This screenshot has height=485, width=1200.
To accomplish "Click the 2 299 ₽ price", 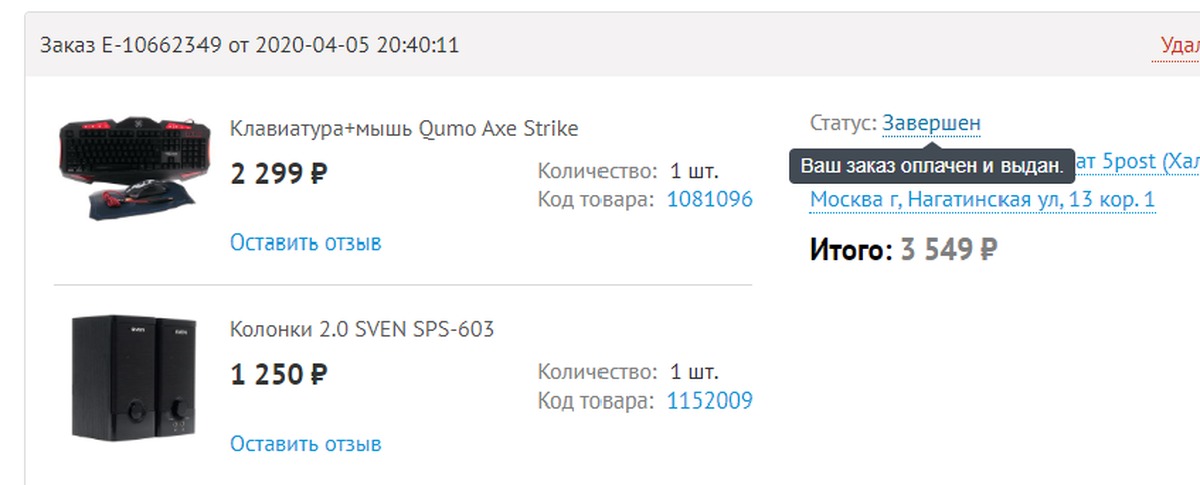I will (279, 174).
